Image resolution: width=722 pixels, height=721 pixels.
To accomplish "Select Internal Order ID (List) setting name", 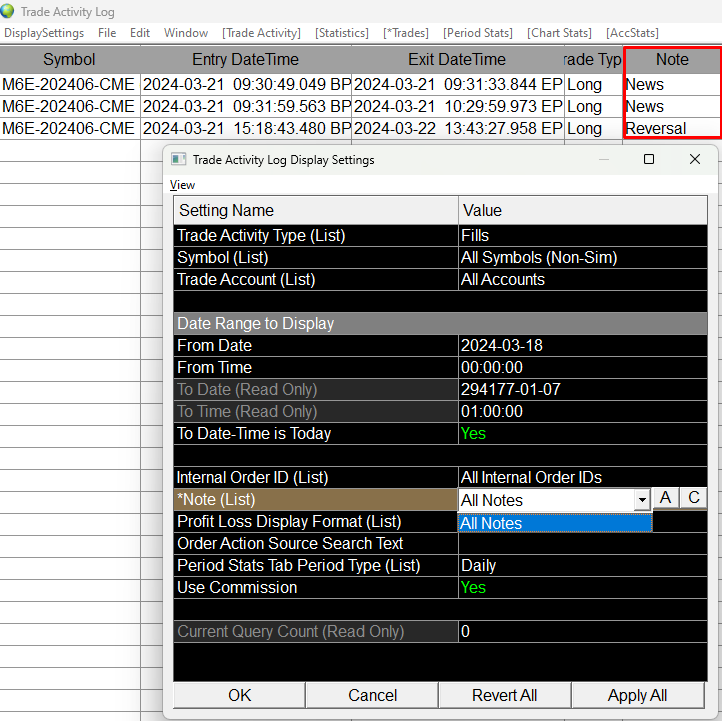I will 316,477.
